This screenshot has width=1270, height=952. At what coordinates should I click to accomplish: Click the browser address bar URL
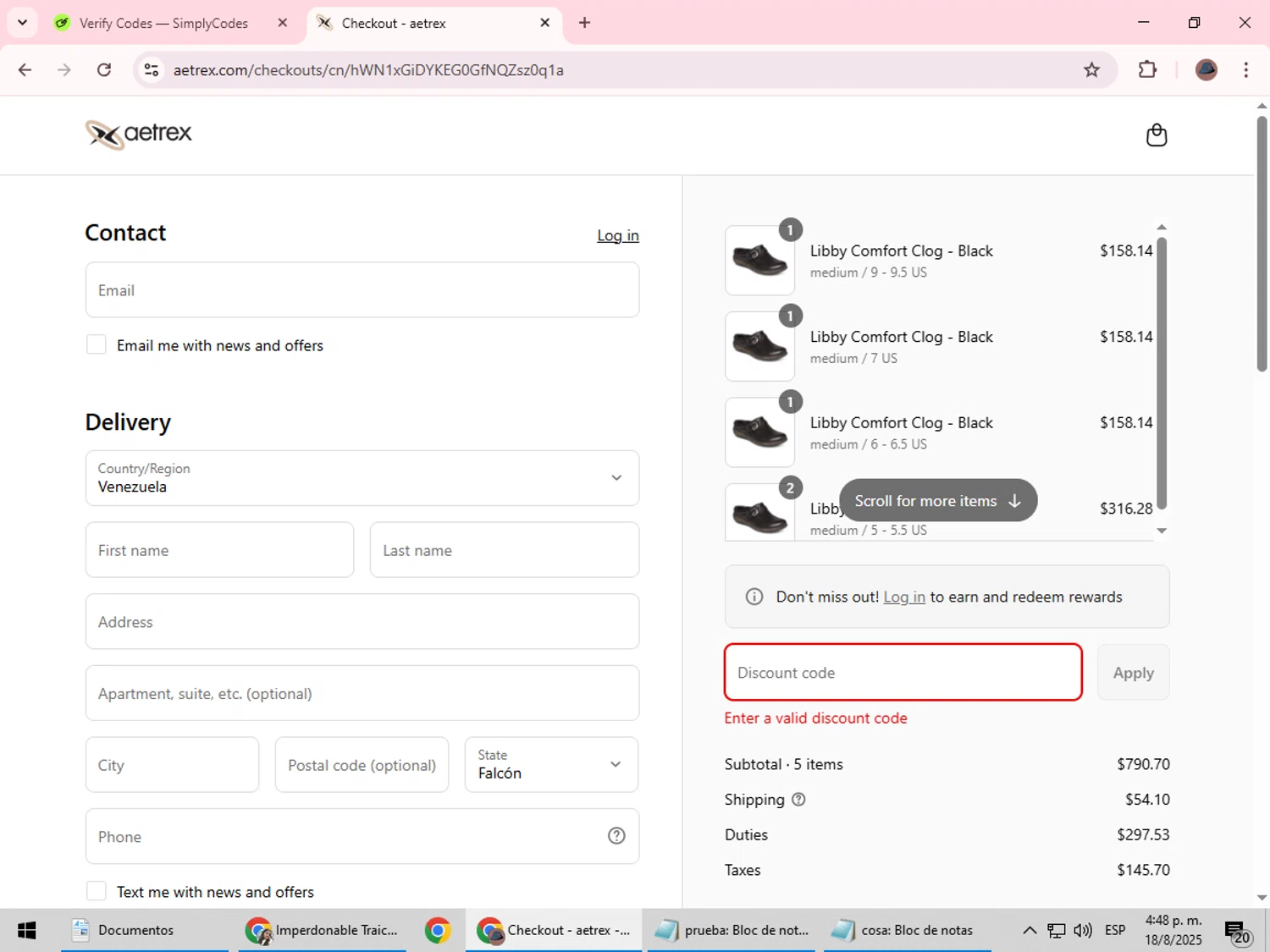pos(368,70)
